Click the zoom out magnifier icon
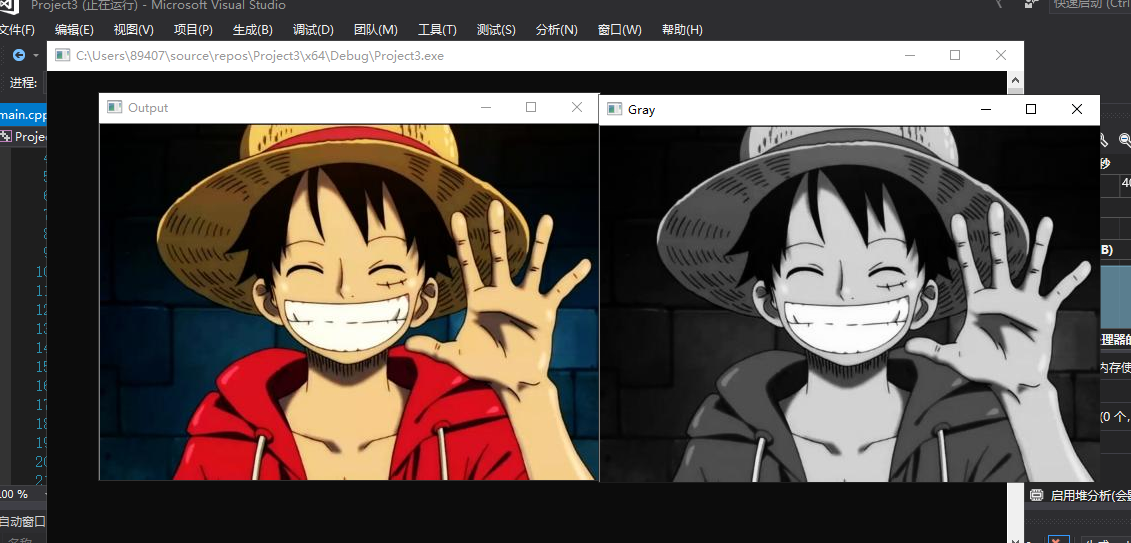This screenshot has width=1131, height=543. coord(1125,141)
